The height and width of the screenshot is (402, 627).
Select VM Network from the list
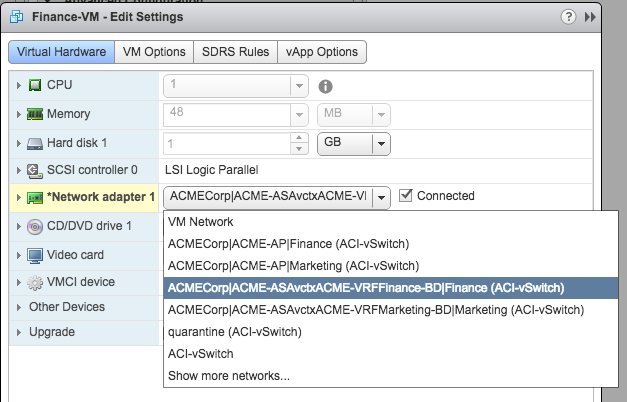pyautogui.click(x=391, y=222)
